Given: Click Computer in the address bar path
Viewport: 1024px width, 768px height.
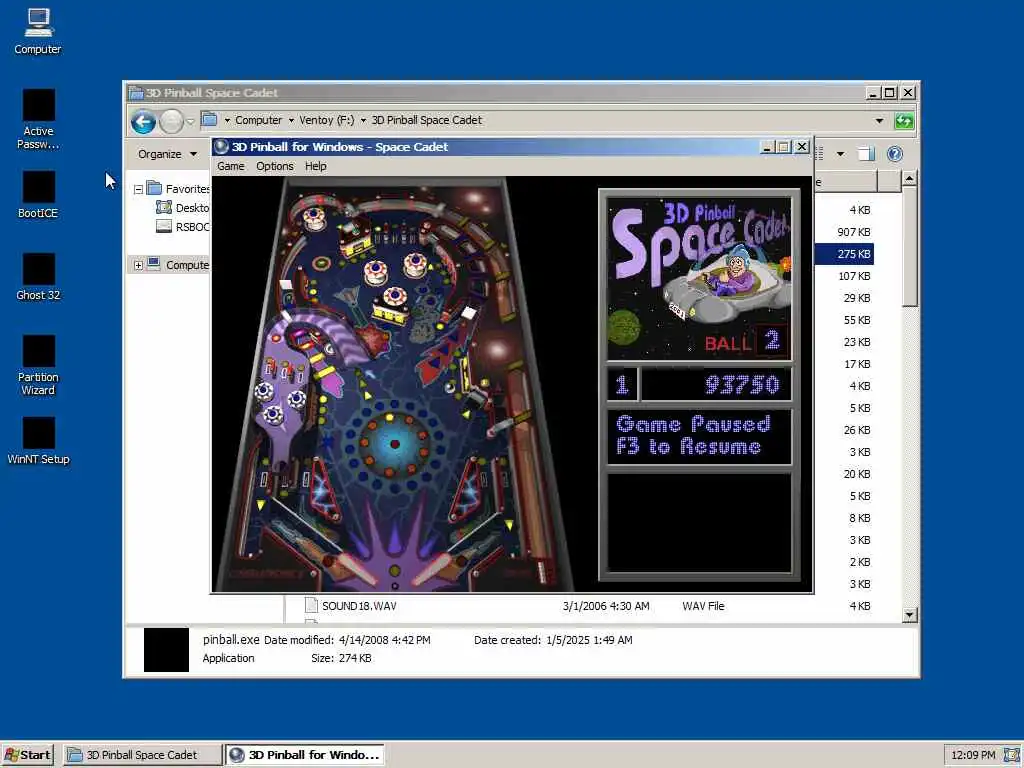Looking at the screenshot, I should click(x=259, y=120).
